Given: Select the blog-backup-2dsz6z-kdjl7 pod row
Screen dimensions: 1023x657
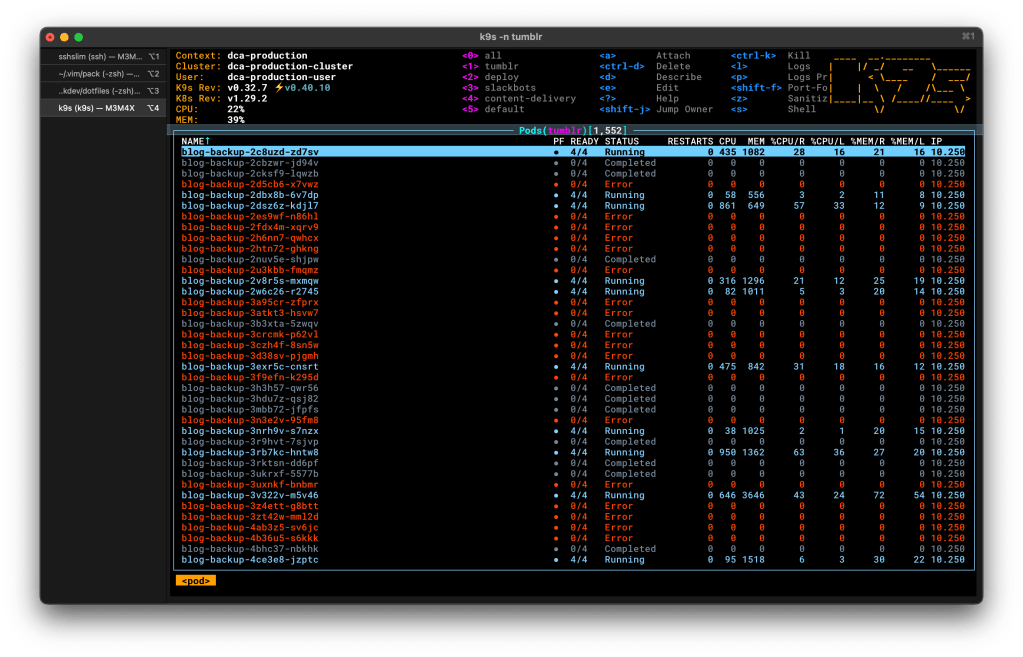Looking at the screenshot, I should click(250, 206).
